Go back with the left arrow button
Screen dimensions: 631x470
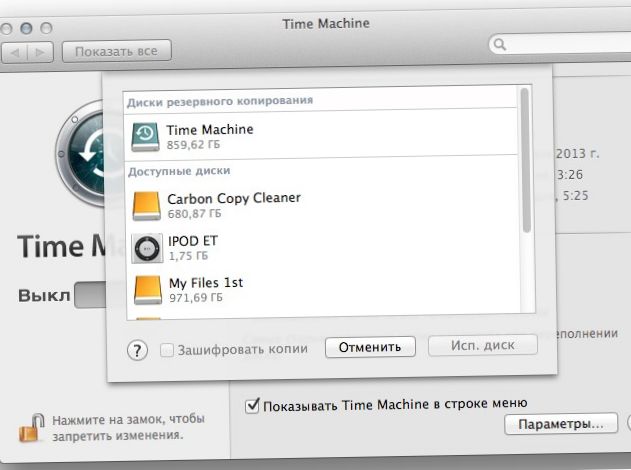pyautogui.click(x=15, y=53)
